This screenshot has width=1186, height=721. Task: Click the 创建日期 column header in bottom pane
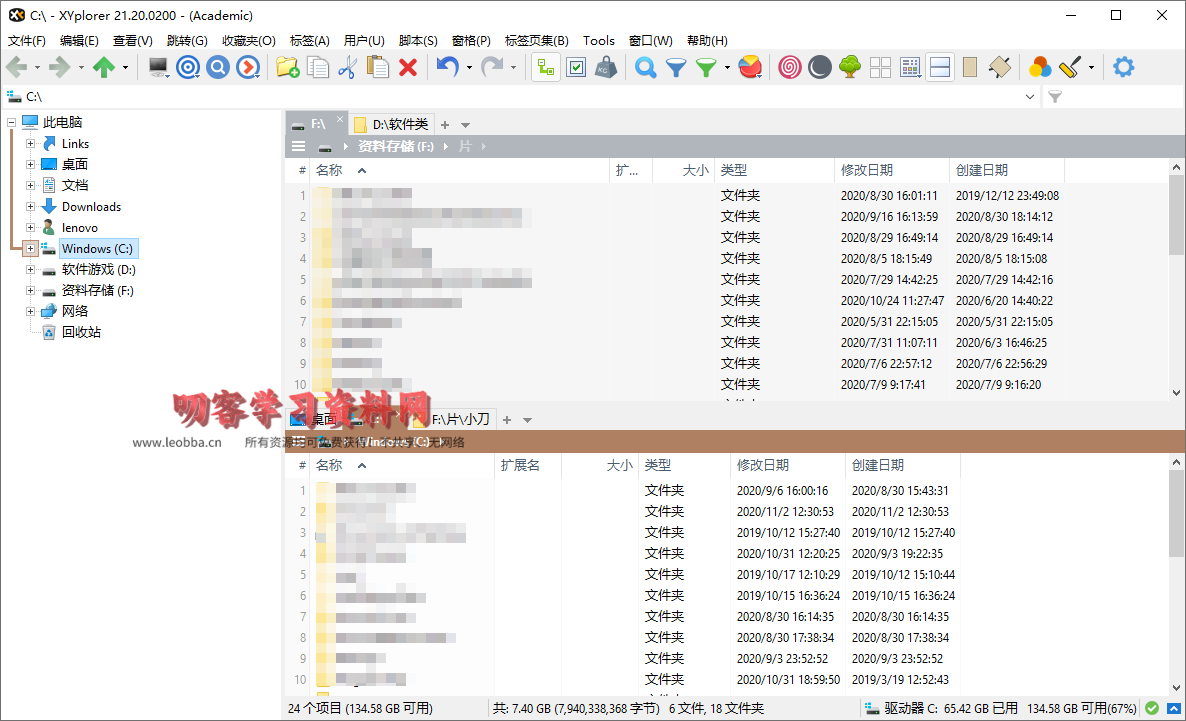coord(877,465)
